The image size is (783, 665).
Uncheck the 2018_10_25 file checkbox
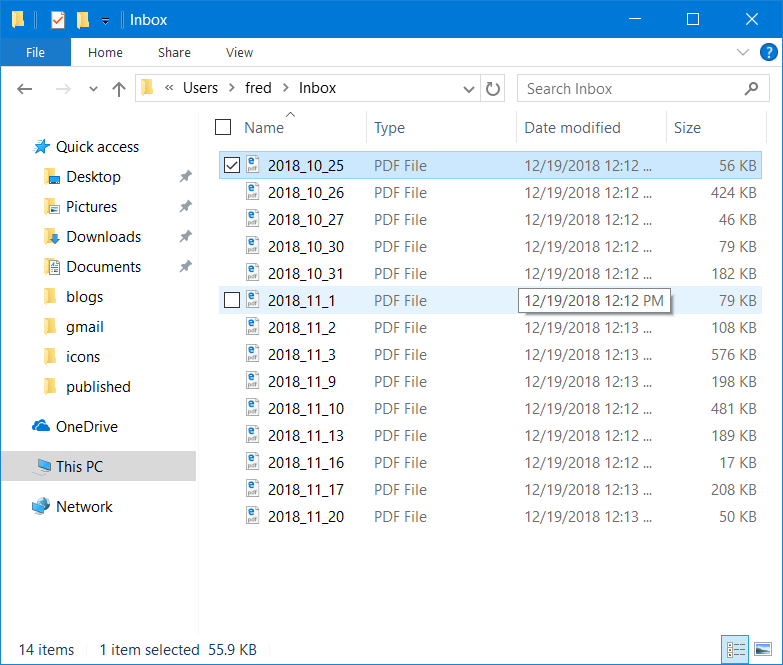click(232, 165)
